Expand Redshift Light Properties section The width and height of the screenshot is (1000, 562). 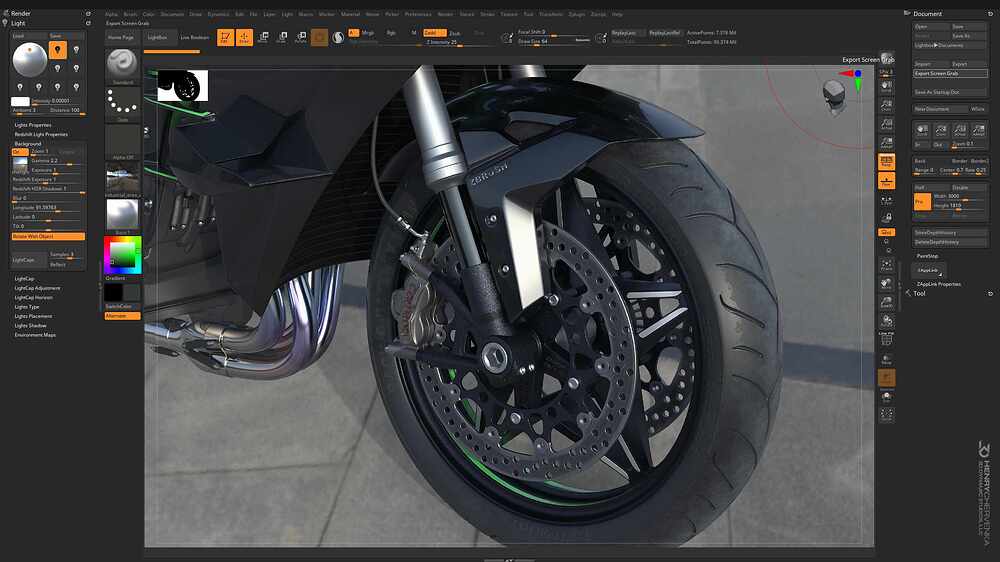(41, 135)
